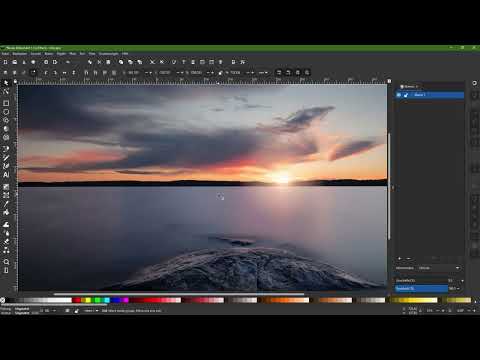
Task: Click the layer blur slider
Action: (422, 280)
